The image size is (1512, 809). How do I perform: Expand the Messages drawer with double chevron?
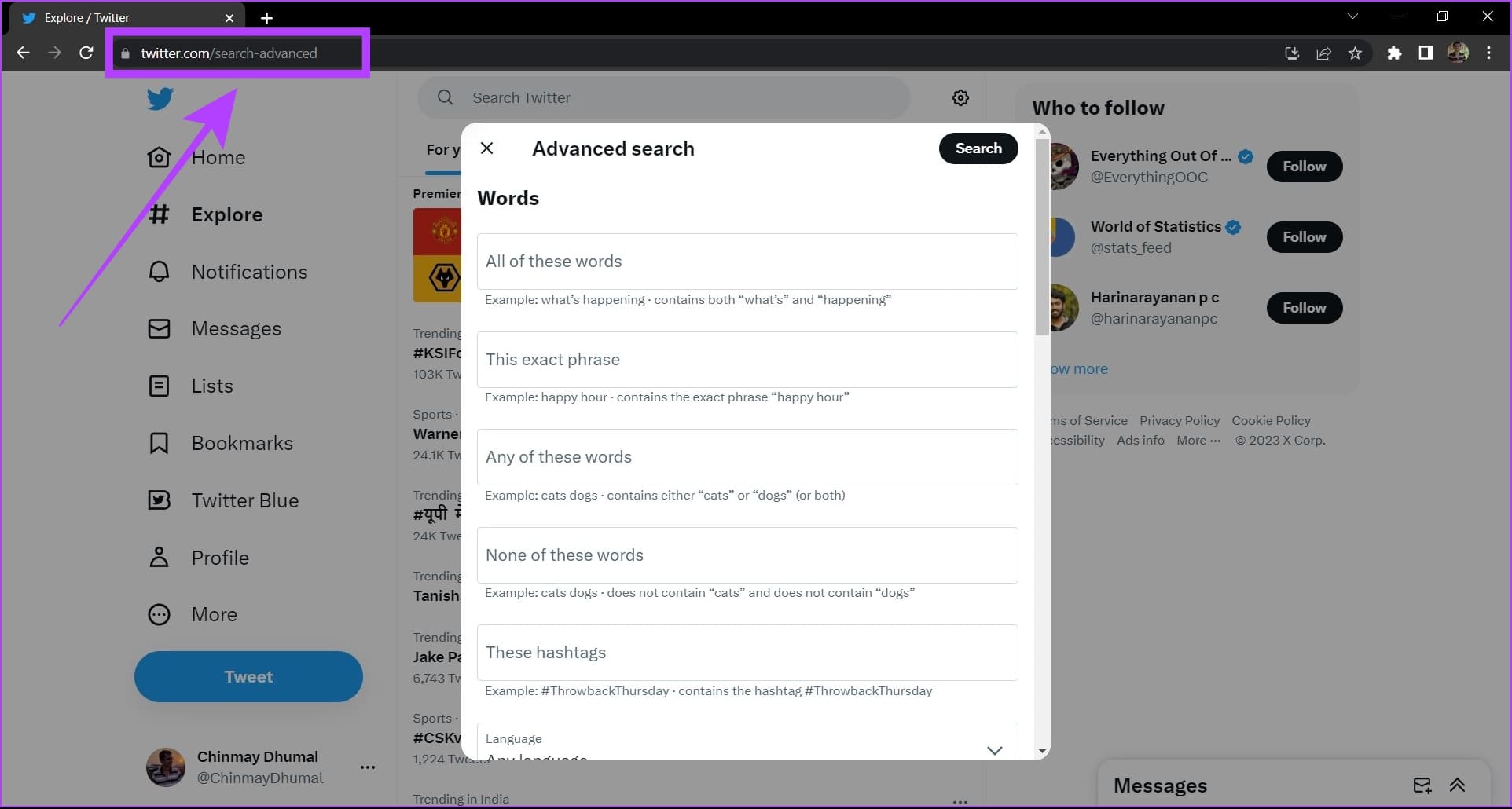[1457, 785]
